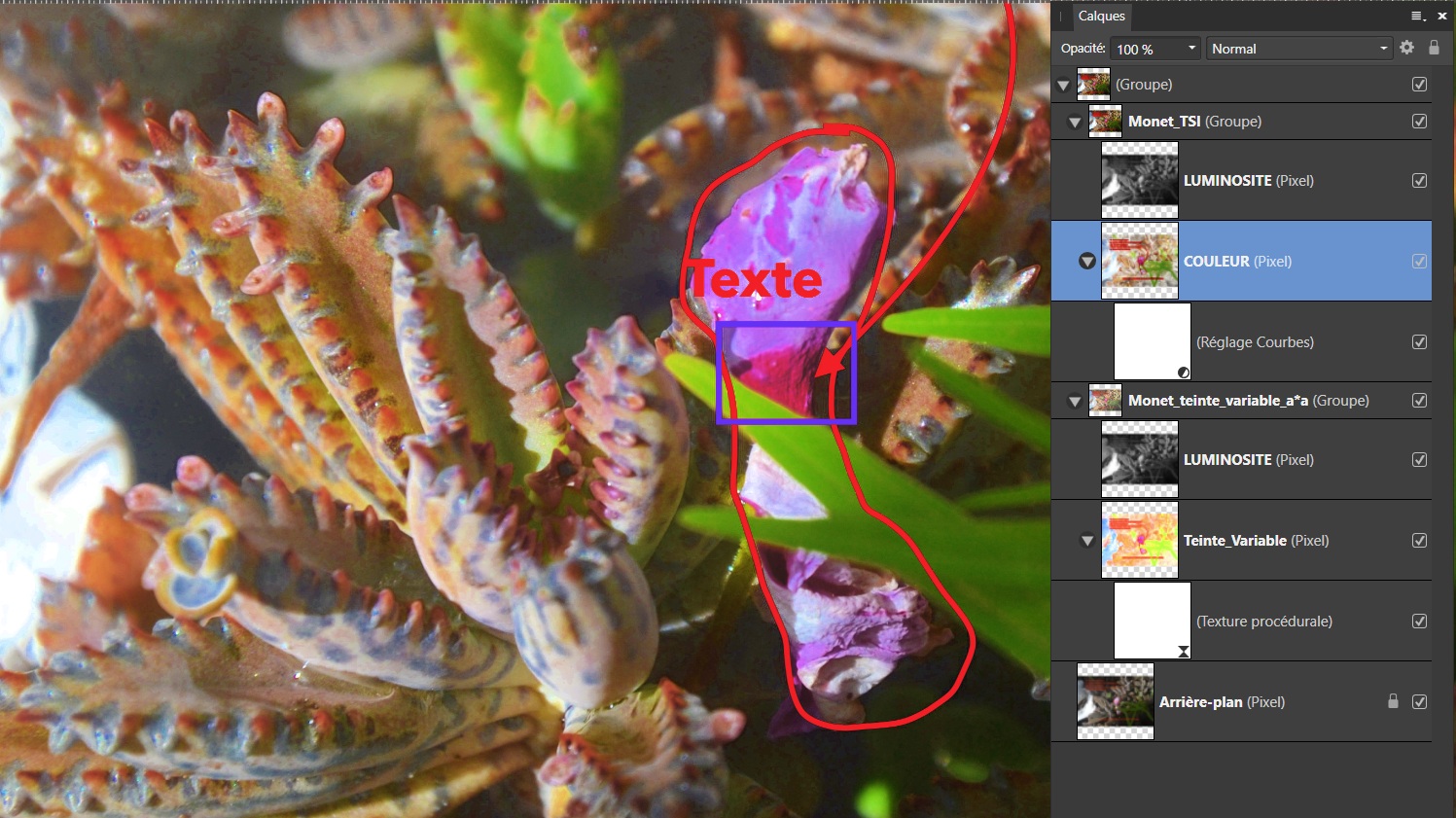The image size is (1456, 818).
Task: Open the Opacité slider dropdown arrow
Action: click(1191, 49)
